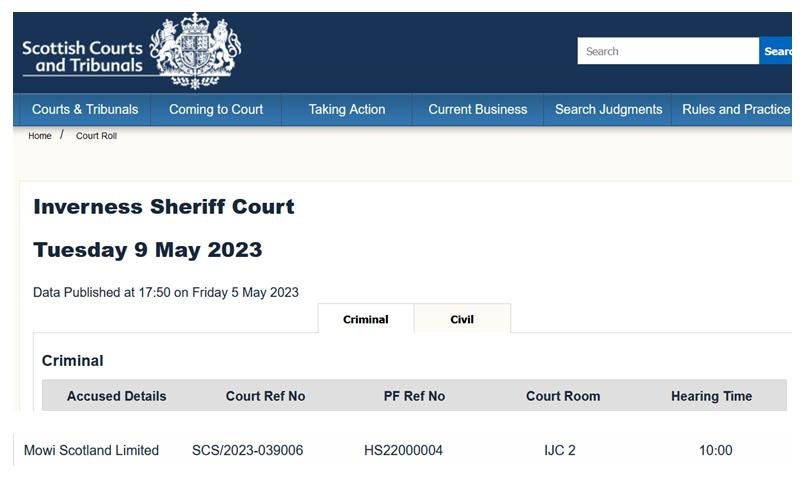Click the Scottish Courts and Tribunals crest logo
Viewport: 807px width, 492px height.
(195, 50)
